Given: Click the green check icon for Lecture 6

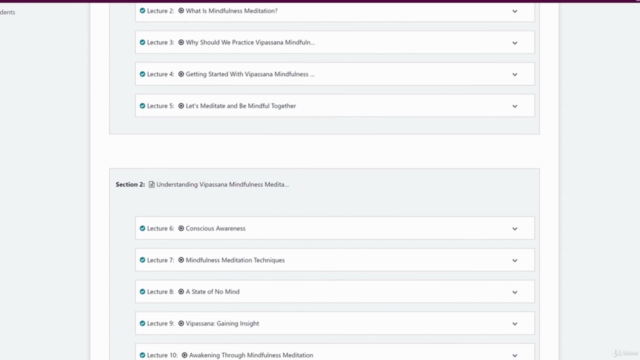Looking at the screenshot, I should click(142, 228).
